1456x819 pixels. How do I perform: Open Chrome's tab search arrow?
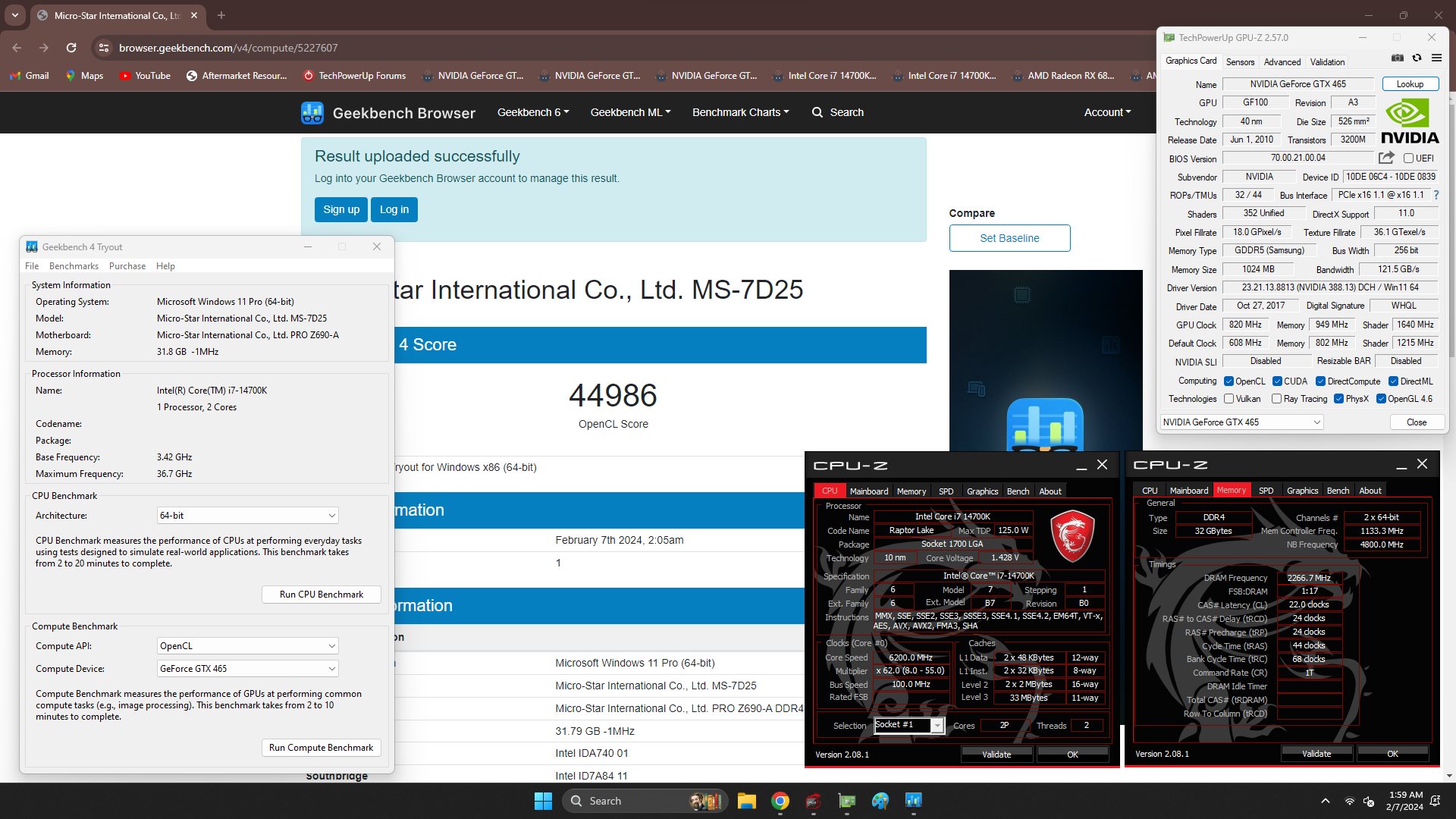click(15, 15)
